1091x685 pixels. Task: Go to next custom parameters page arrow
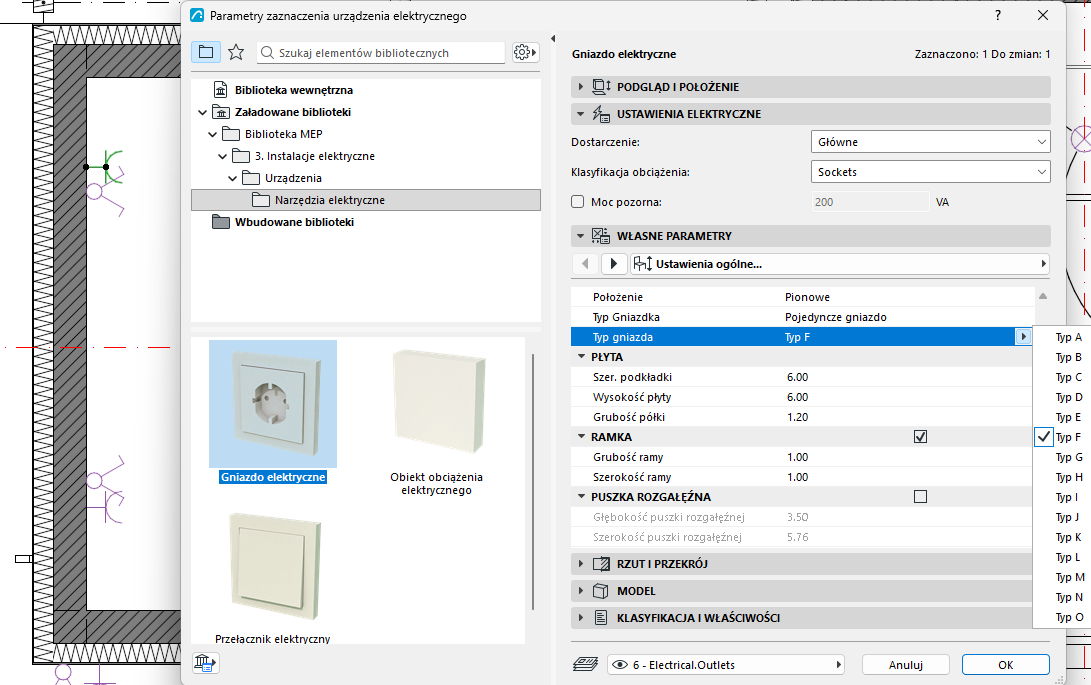(613, 264)
